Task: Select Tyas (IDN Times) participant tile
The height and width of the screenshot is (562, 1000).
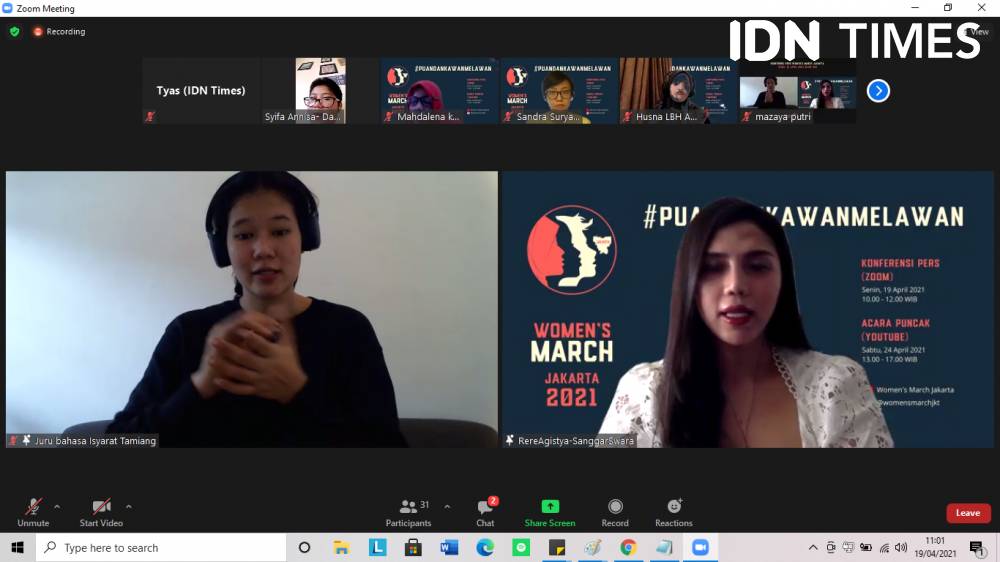Action: (202, 91)
